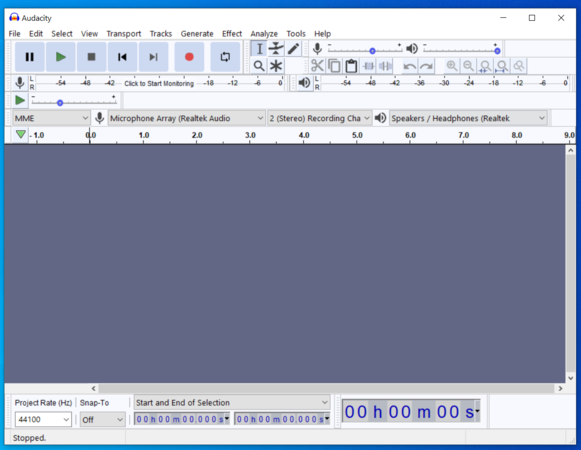581x450 pixels.
Task: Start recording with the red Record button
Action: tap(189, 57)
